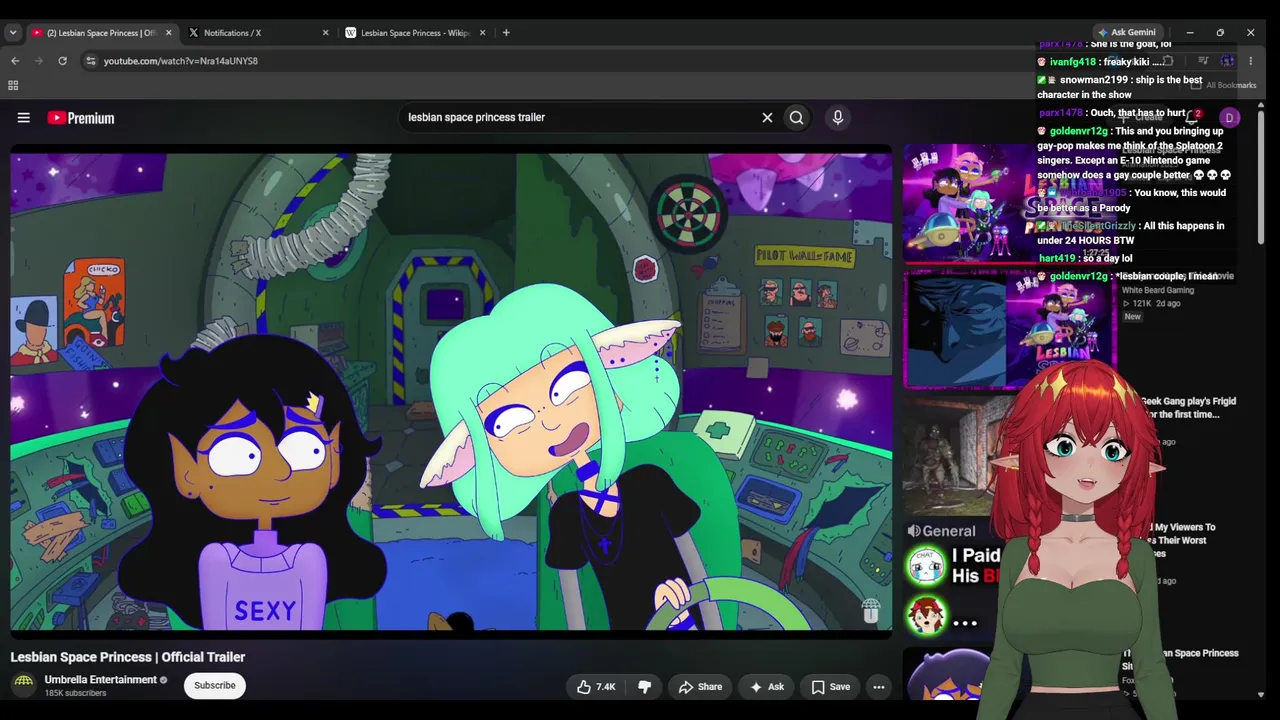Open more actions for the video
Viewport: 1280px width, 720px height.
point(878,687)
